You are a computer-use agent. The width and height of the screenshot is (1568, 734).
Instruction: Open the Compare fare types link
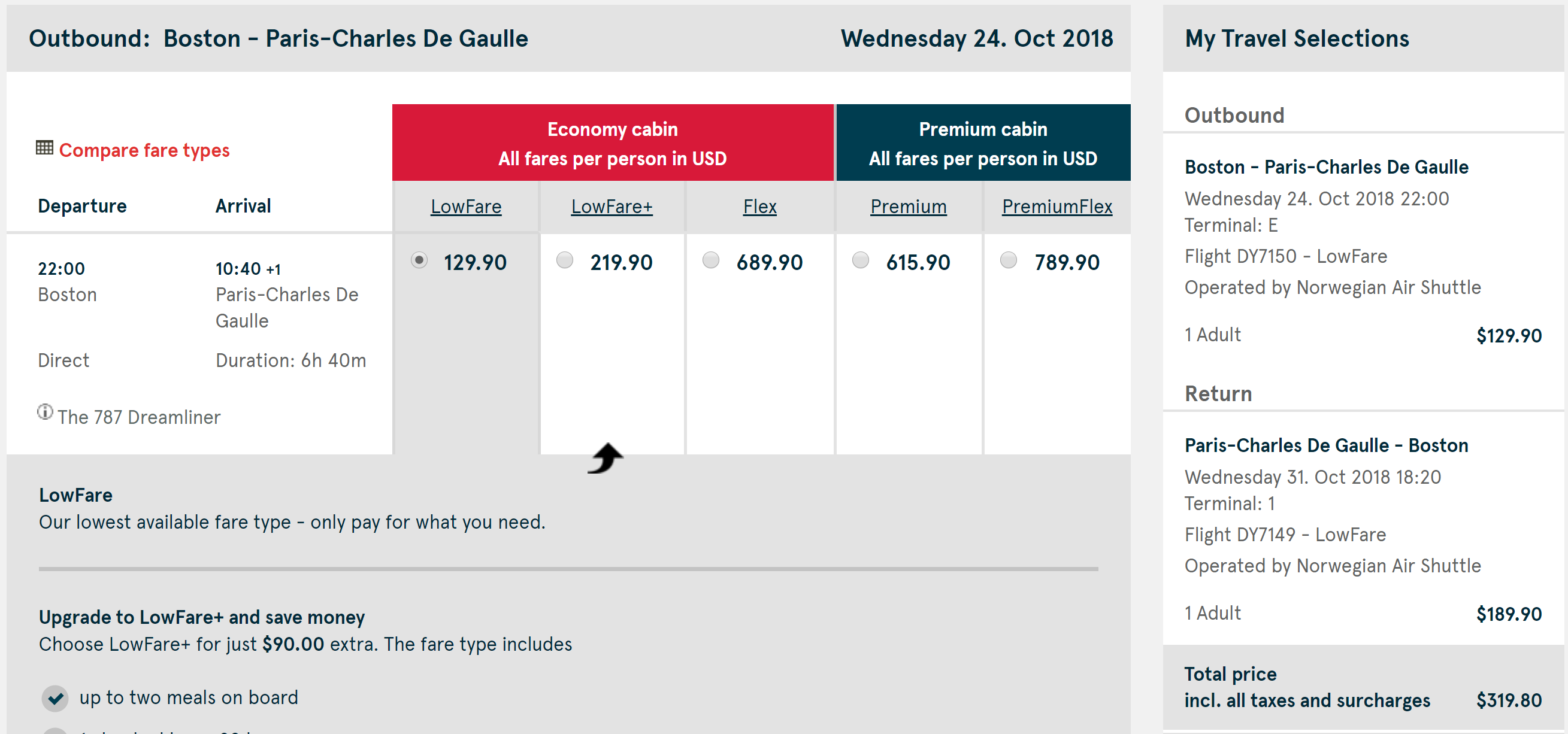point(144,150)
